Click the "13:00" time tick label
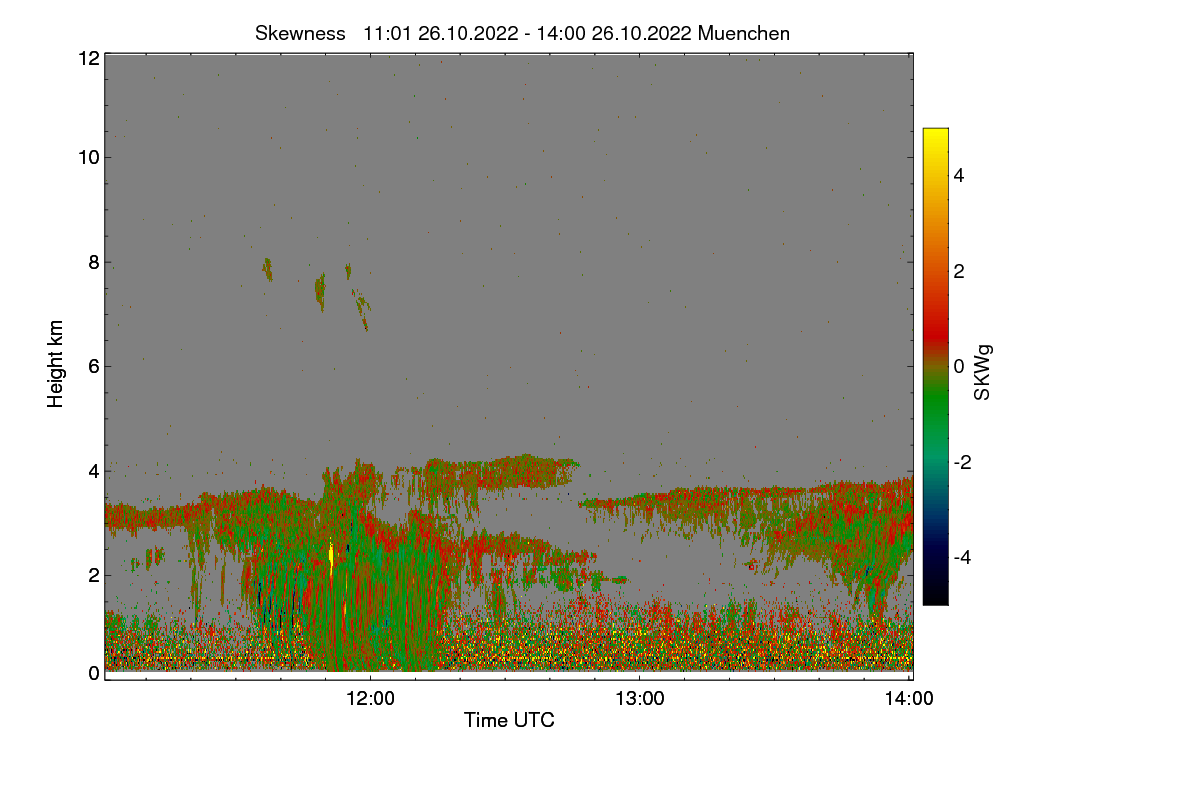Screen dimensions: 1200x800 point(639,699)
